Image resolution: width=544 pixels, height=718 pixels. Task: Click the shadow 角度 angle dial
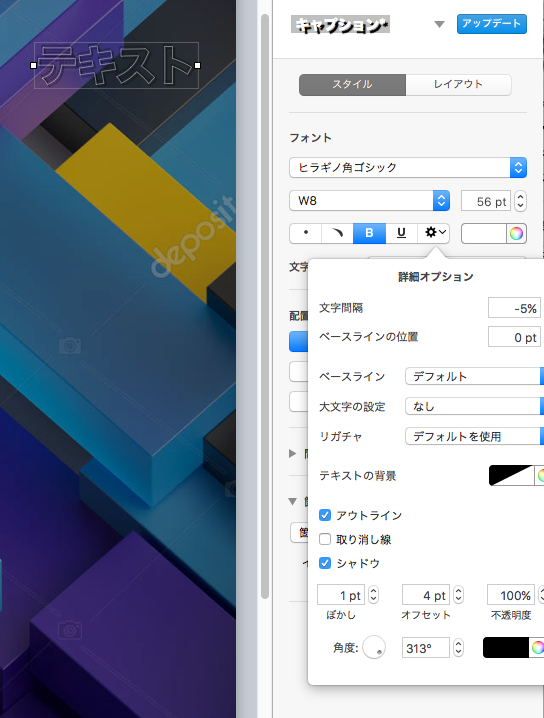[374, 647]
